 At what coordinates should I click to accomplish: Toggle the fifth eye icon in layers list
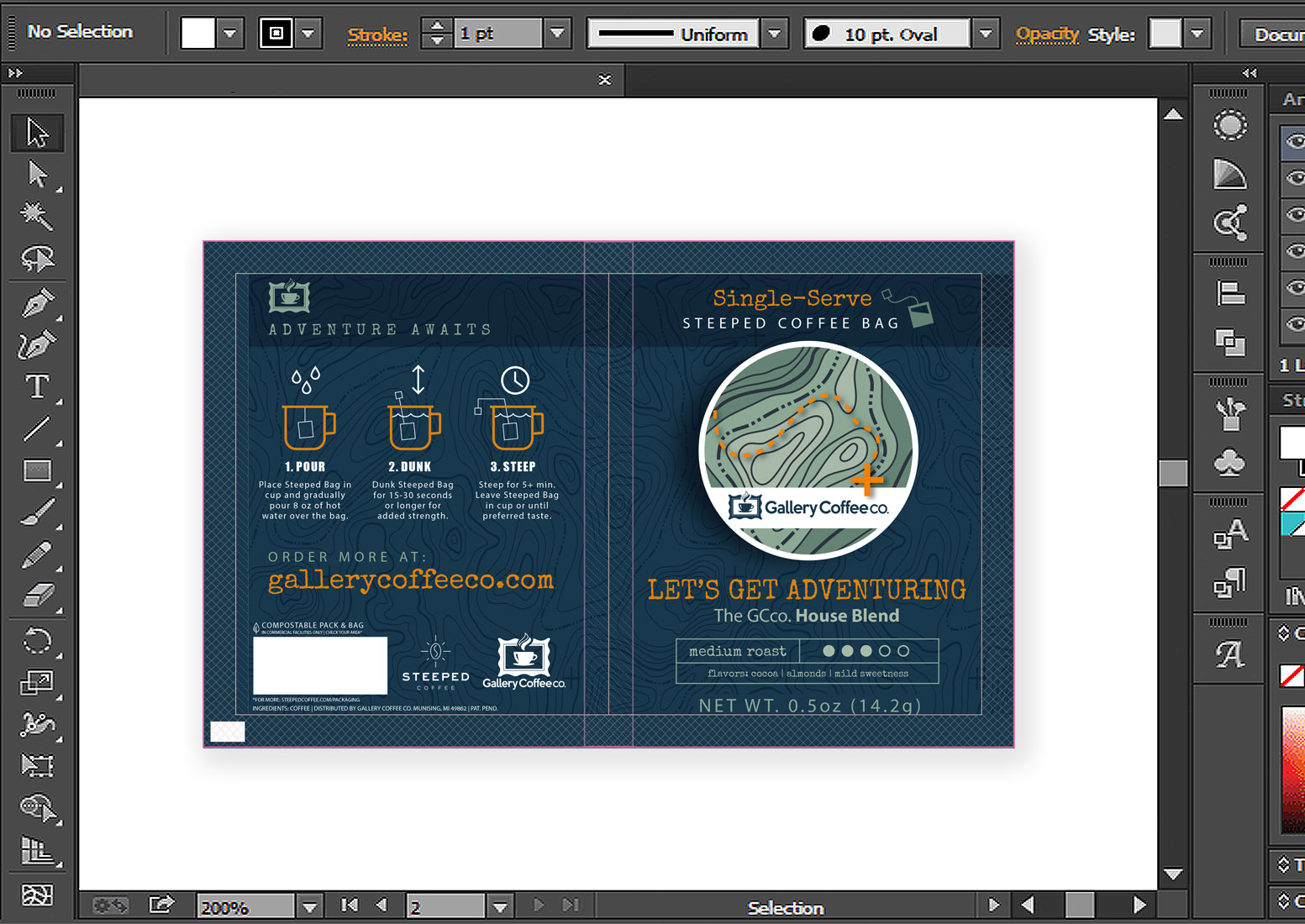(1295, 288)
